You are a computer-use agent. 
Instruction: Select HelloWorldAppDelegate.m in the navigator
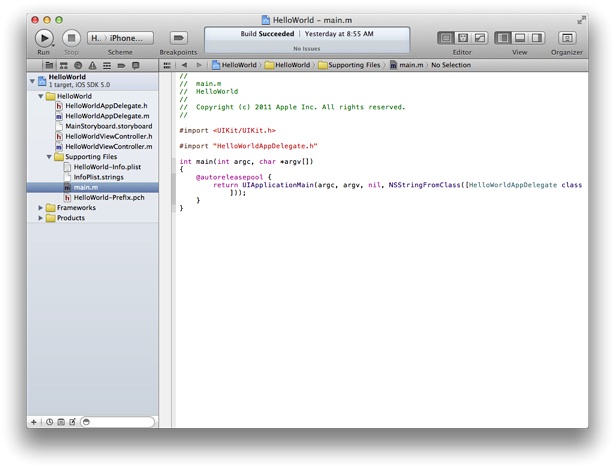(x=106, y=116)
